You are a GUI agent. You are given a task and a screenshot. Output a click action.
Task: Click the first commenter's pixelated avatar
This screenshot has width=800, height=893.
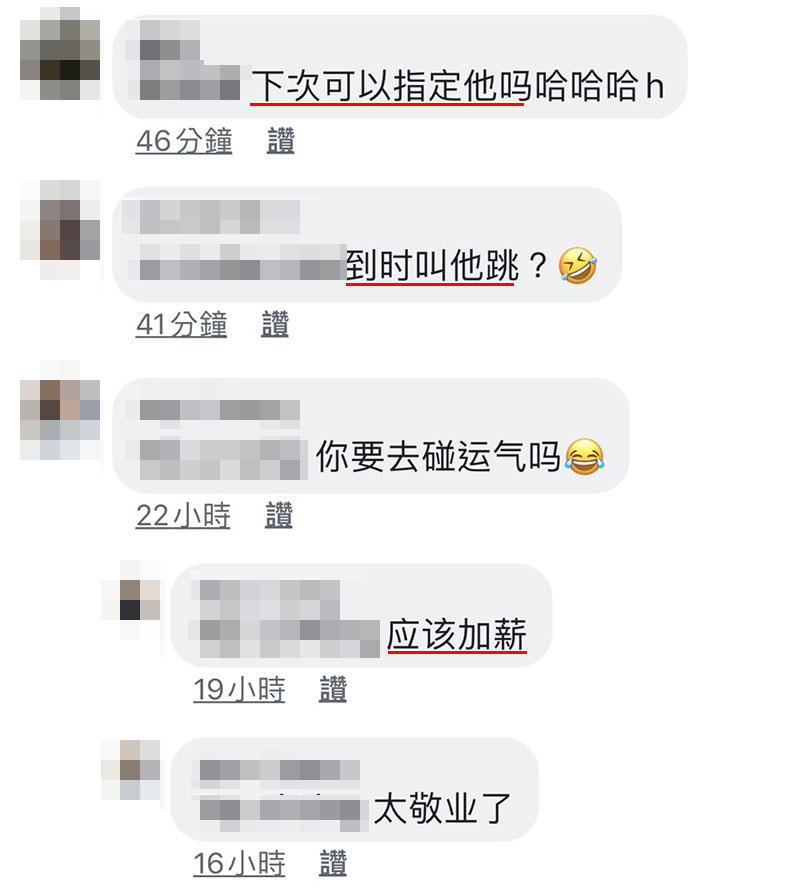60,54
